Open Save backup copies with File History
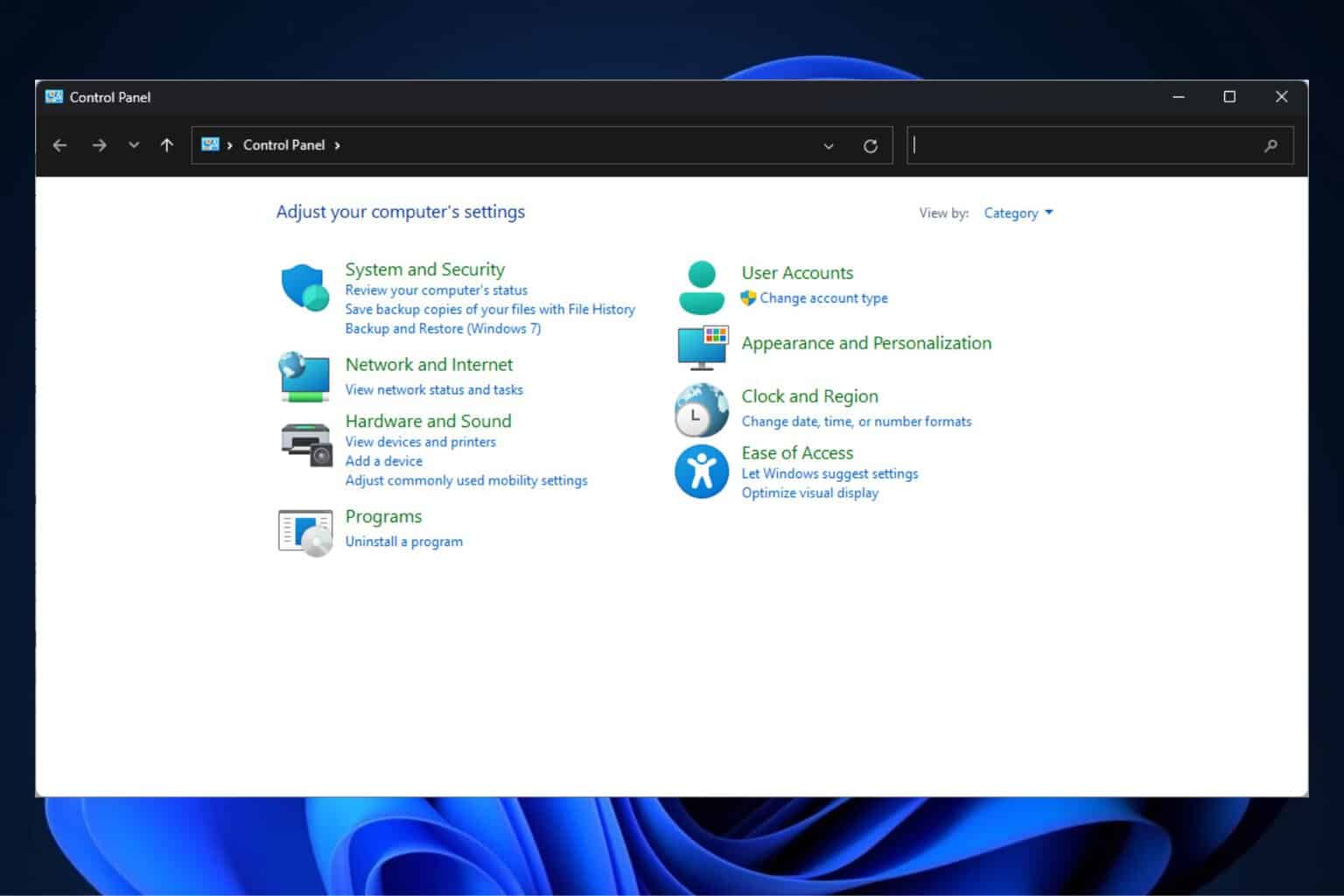This screenshot has height=896, width=1344. (x=490, y=310)
